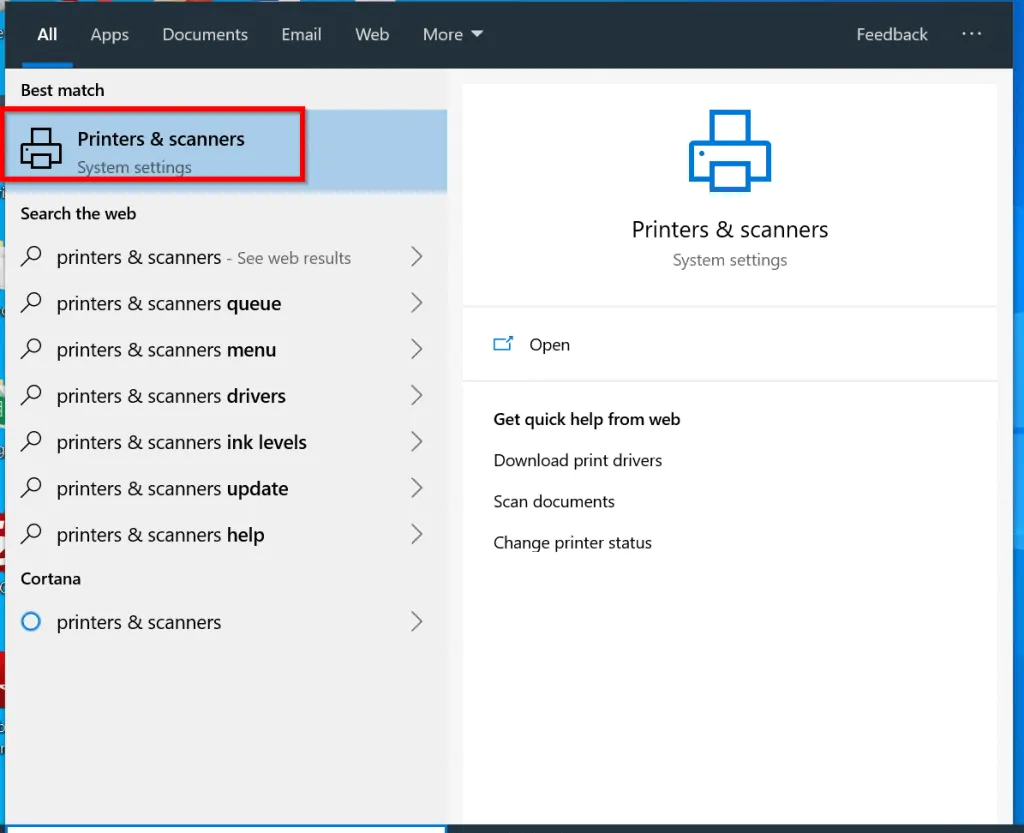This screenshot has height=833, width=1024.
Task: Click the Feedback button
Action: coord(892,34)
